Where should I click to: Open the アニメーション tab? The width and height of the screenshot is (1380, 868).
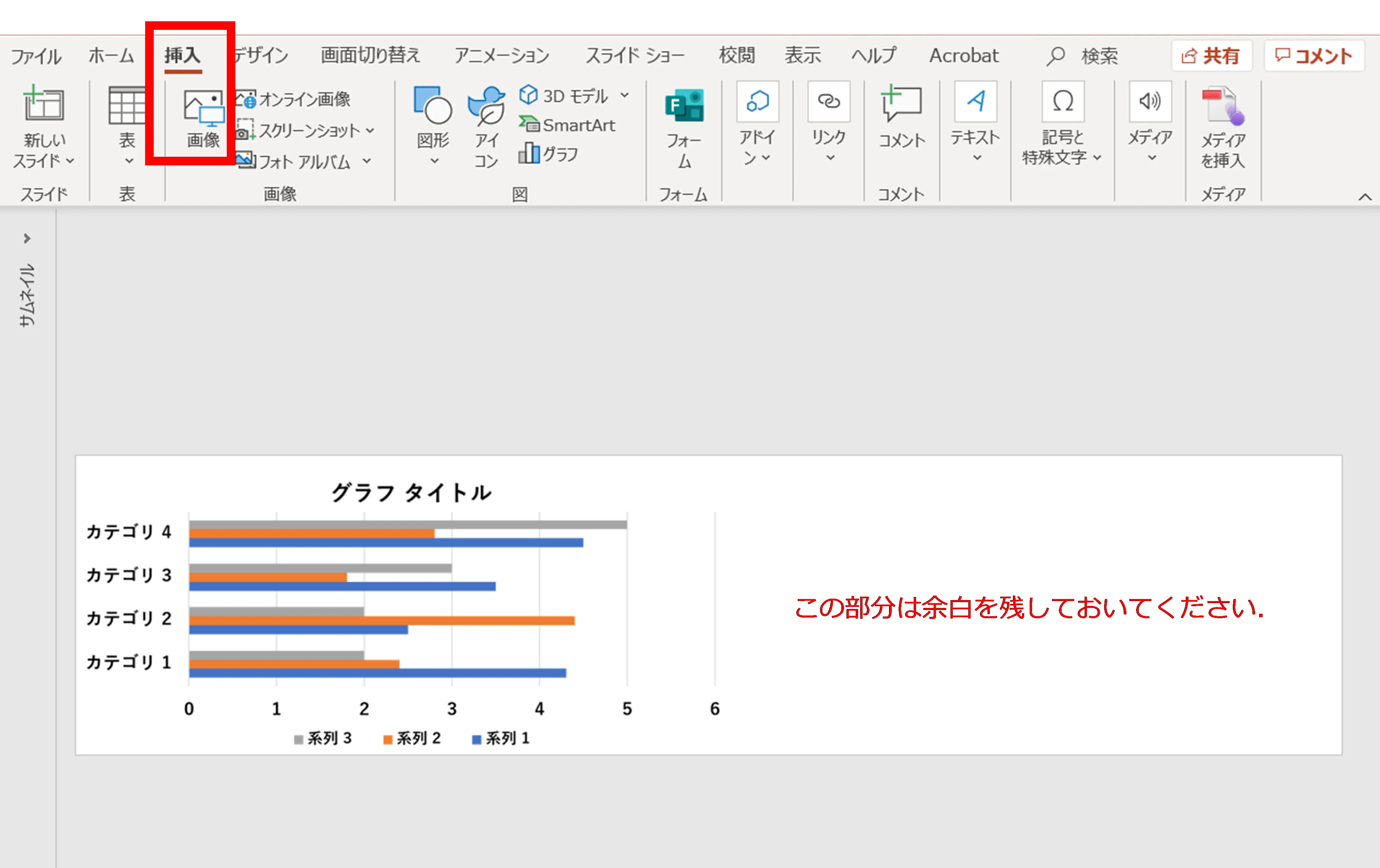pyautogui.click(x=501, y=56)
